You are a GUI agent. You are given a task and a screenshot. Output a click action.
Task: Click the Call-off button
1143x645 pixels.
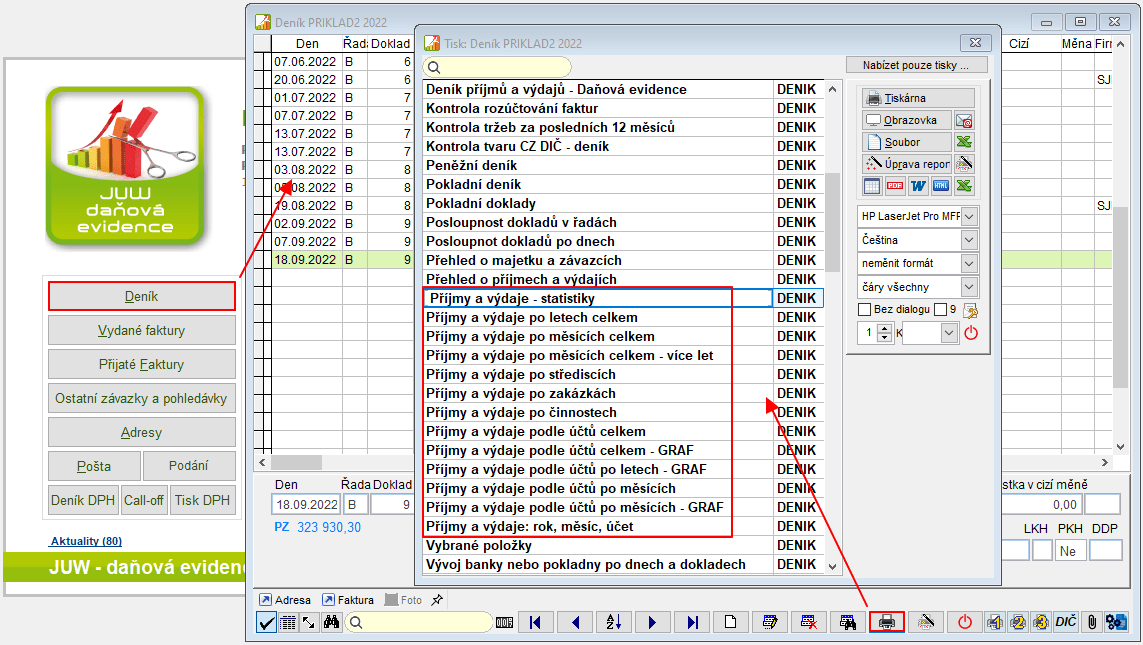[x=144, y=500]
